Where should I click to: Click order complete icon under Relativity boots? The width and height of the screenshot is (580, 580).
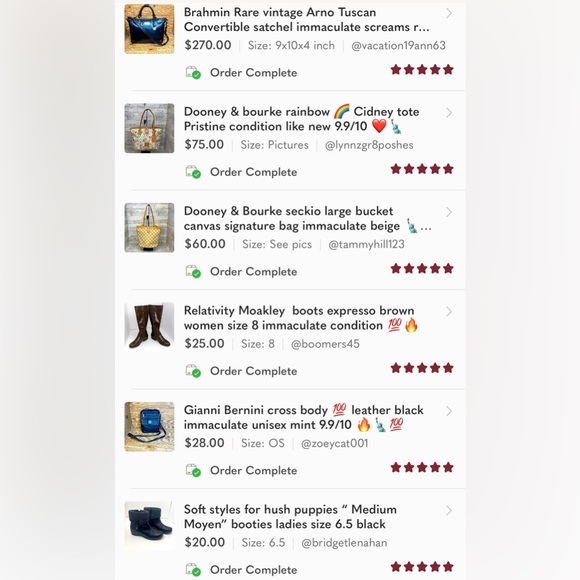[193, 371]
